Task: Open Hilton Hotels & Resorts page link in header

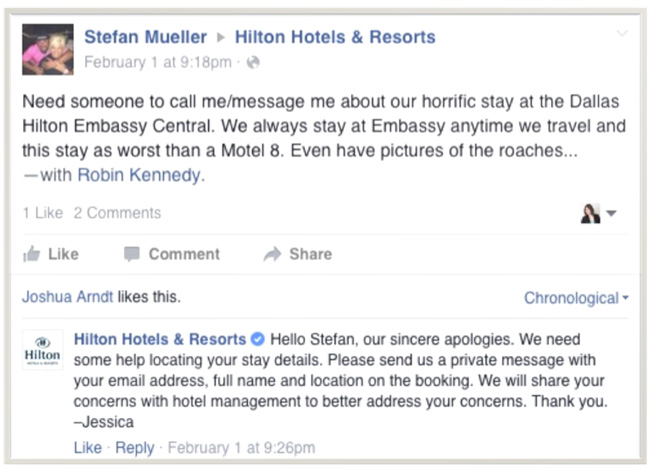Action: [x=335, y=37]
